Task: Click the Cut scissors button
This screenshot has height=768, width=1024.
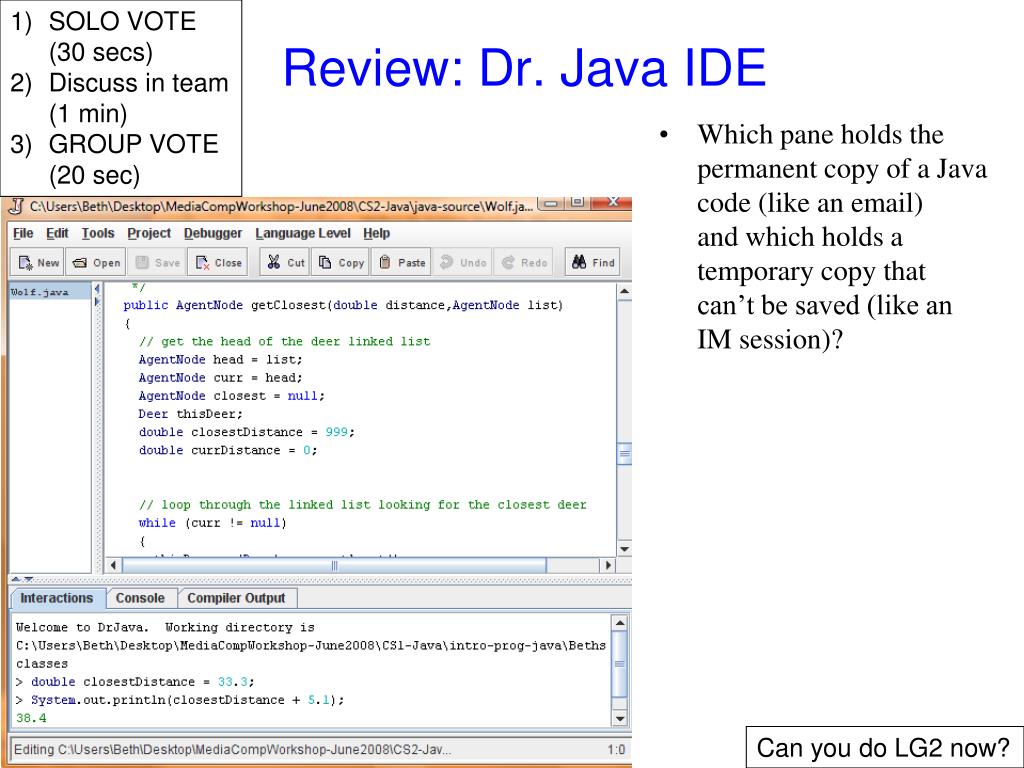Action: pyautogui.click(x=286, y=263)
